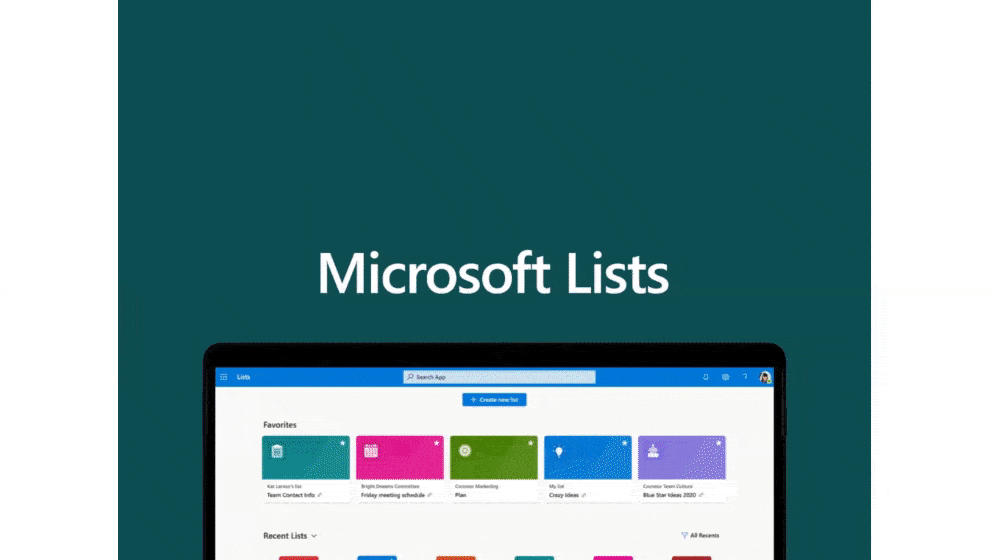This screenshot has height=560, width=992.
Task: Click calendar icon on Friday meeting schedule card
Action: tap(370, 451)
